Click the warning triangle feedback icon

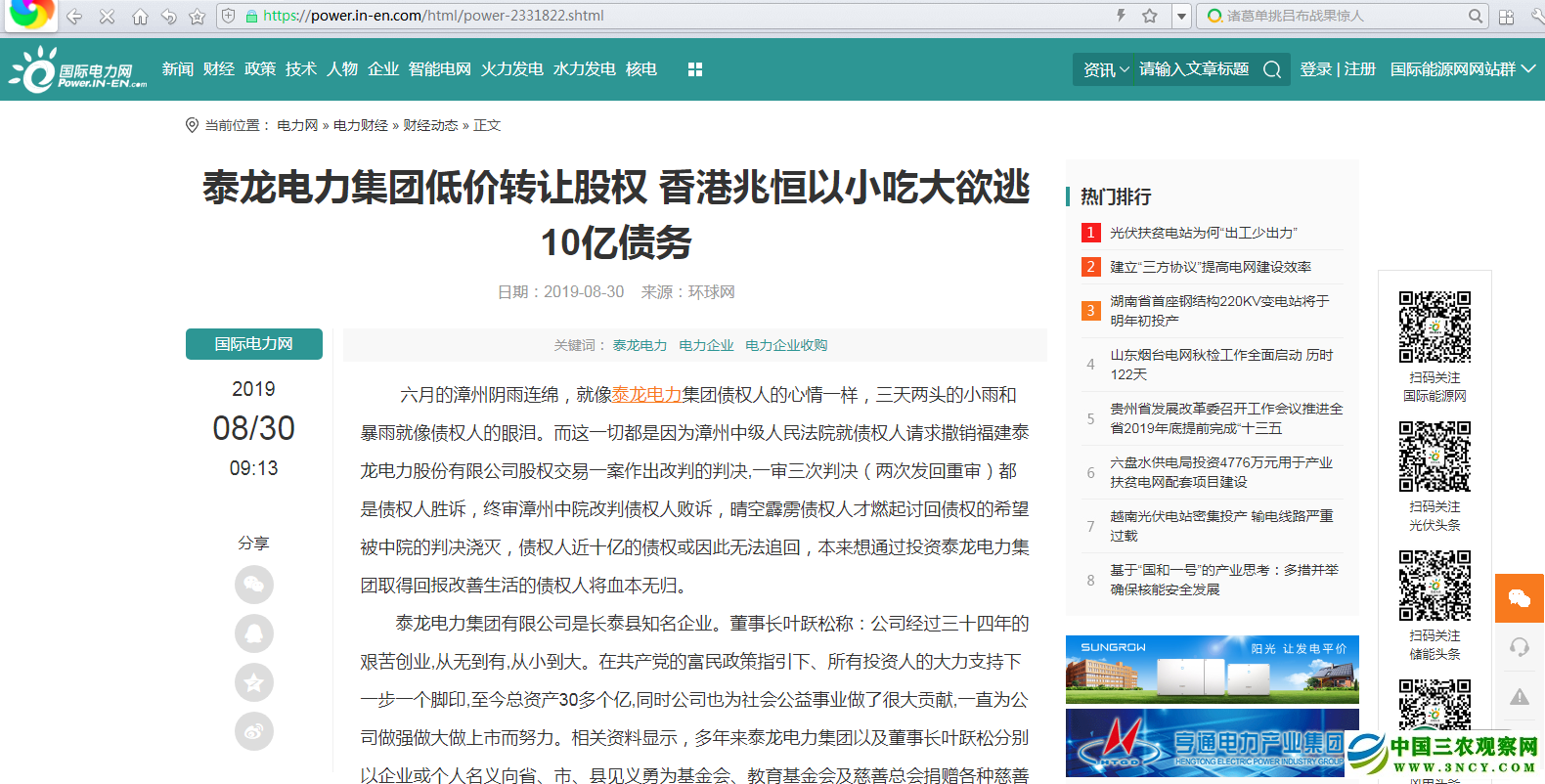1520,697
